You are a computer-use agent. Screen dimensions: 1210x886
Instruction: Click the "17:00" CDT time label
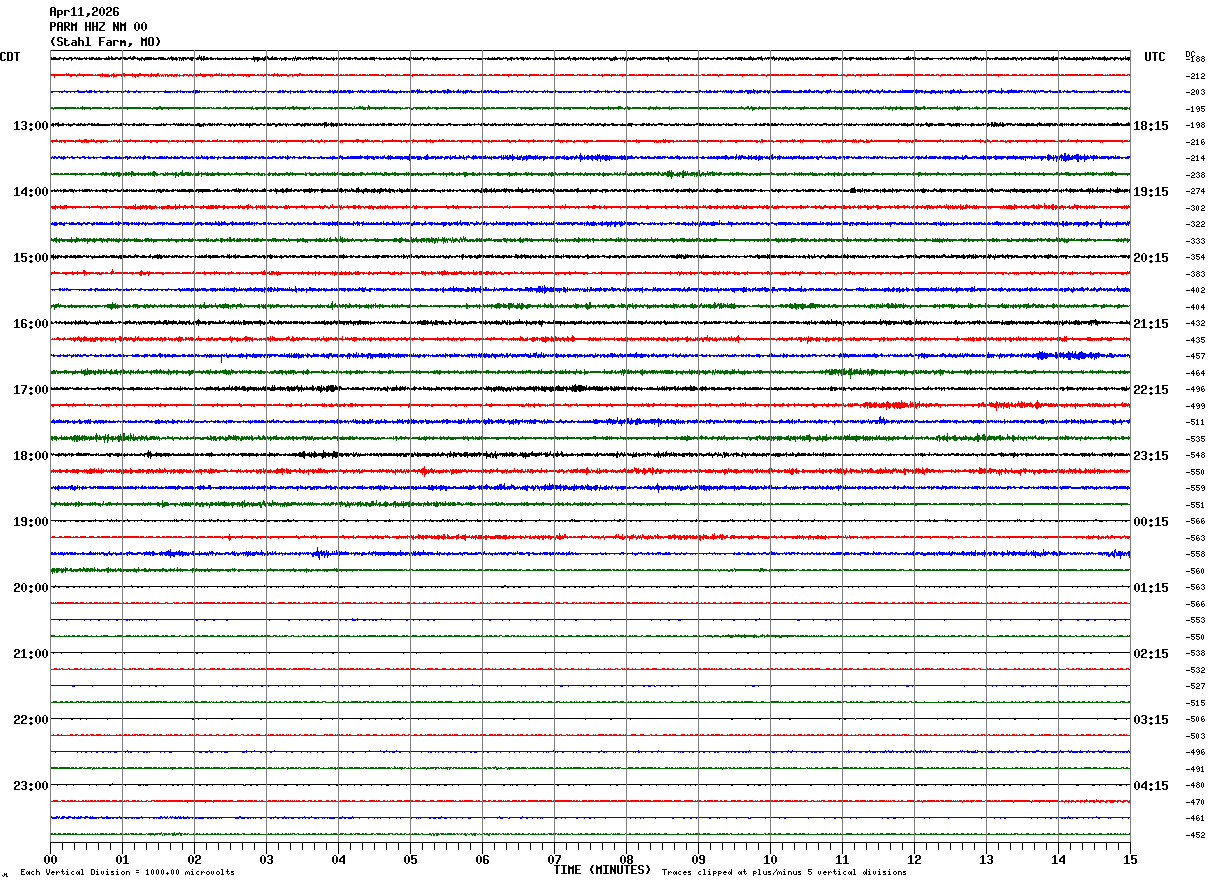coord(31,390)
